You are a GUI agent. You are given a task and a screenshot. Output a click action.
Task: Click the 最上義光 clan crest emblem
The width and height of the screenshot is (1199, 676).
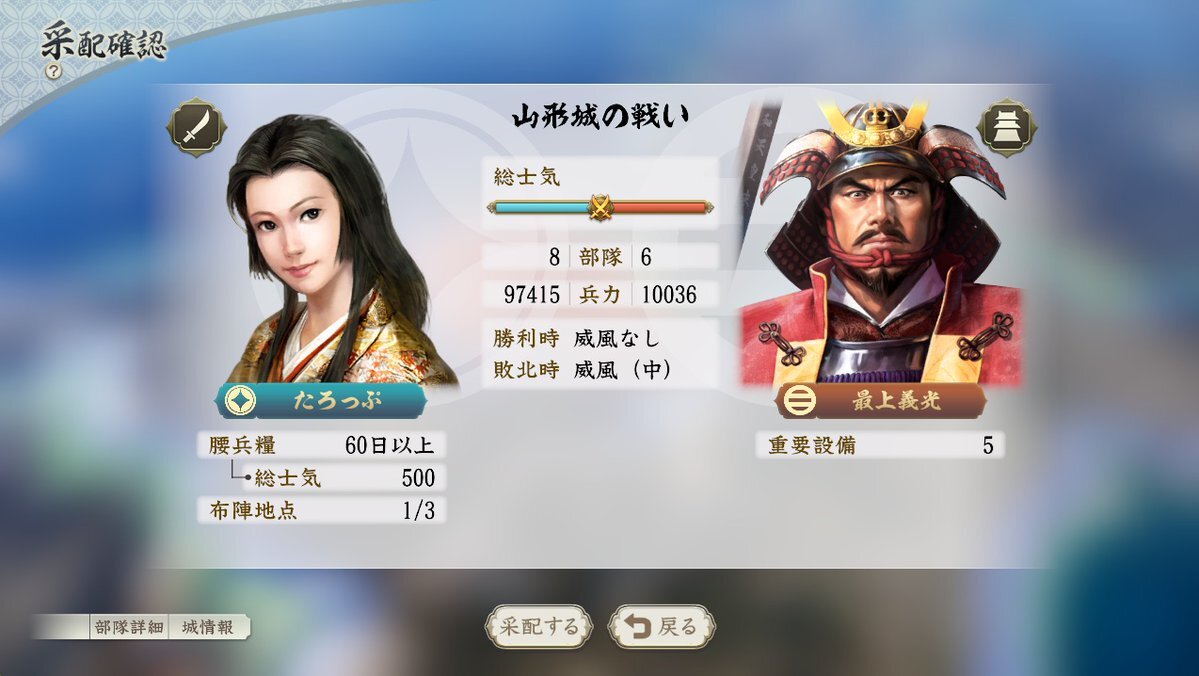coord(800,401)
